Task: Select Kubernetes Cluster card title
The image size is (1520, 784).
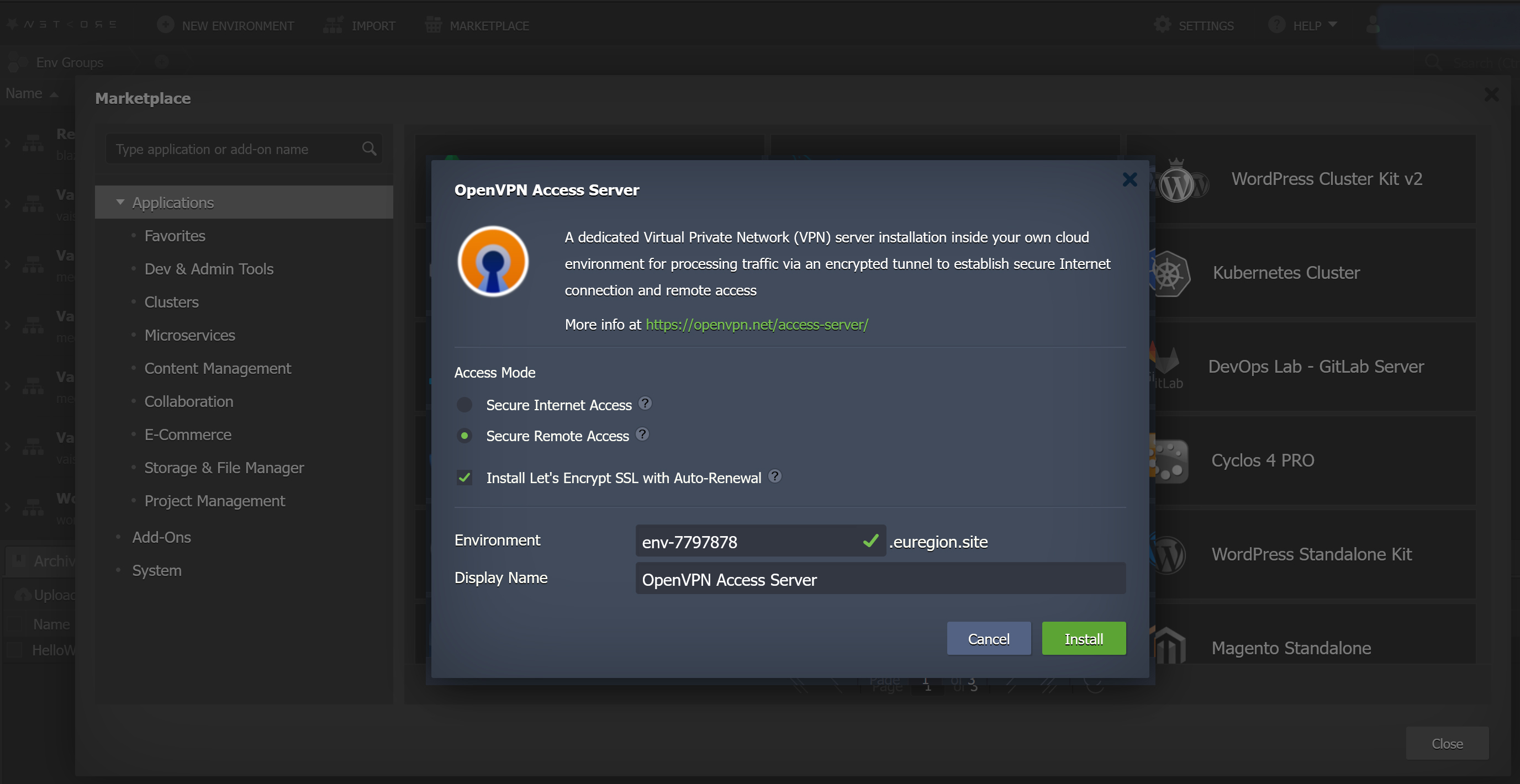Action: click(x=1286, y=273)
